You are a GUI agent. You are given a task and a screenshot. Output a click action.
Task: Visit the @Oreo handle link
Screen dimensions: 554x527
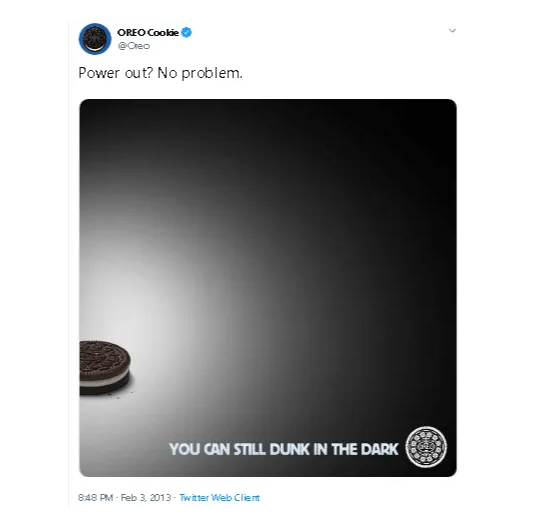(134, 46)
